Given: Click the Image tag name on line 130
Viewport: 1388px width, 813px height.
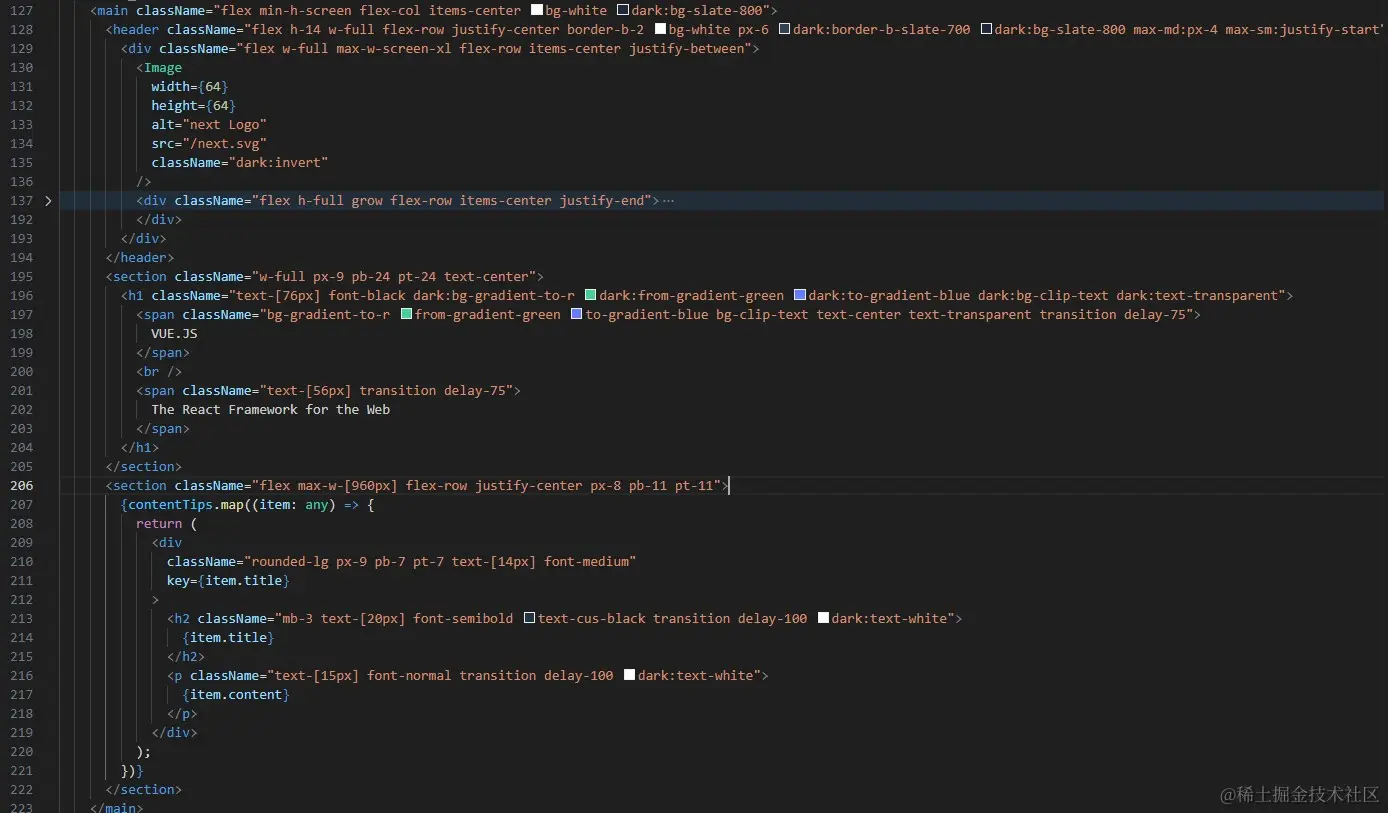Looking at the screenshot, I should point(163,68).
